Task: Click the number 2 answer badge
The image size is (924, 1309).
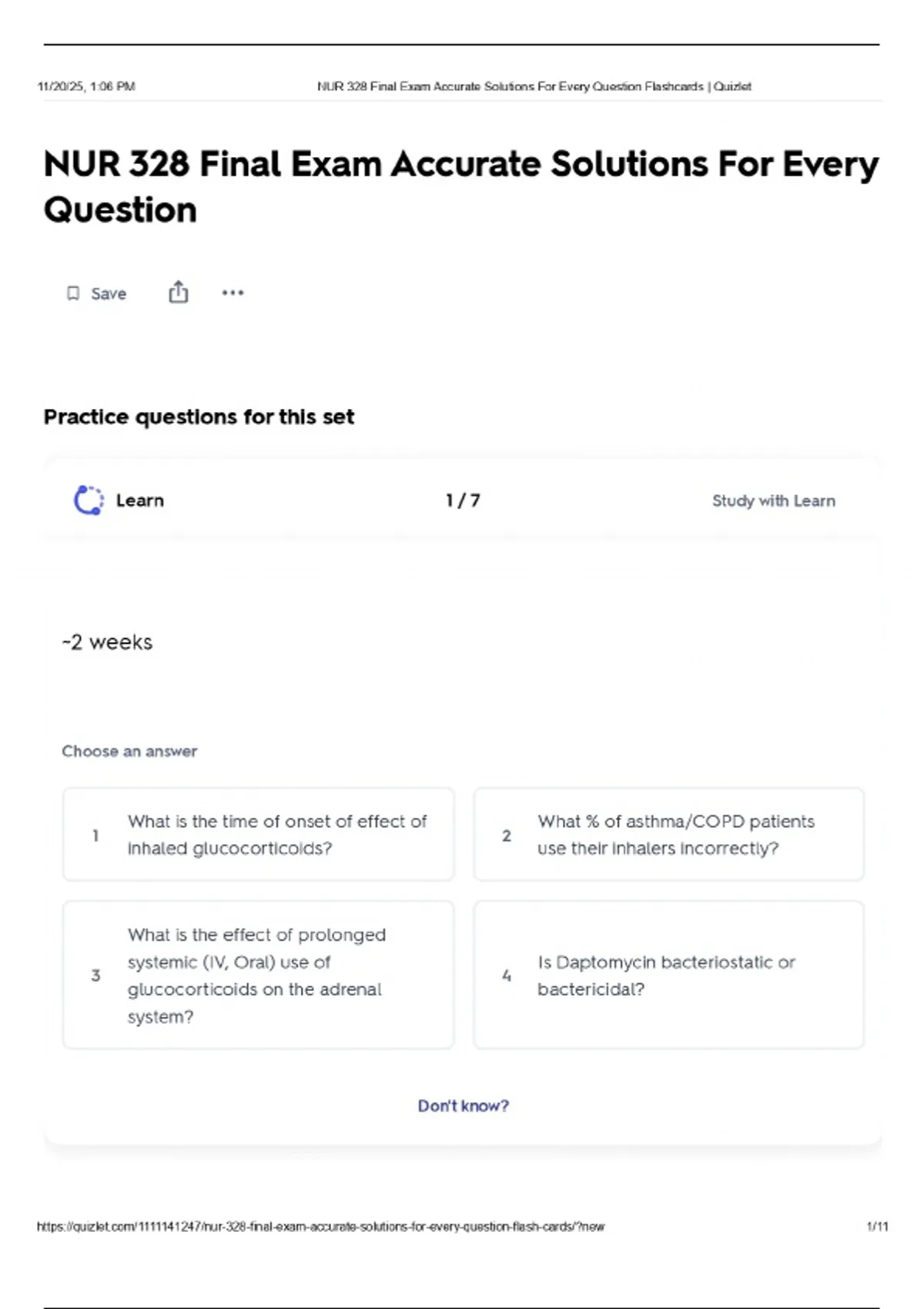Action: click(x=506, y=835)
